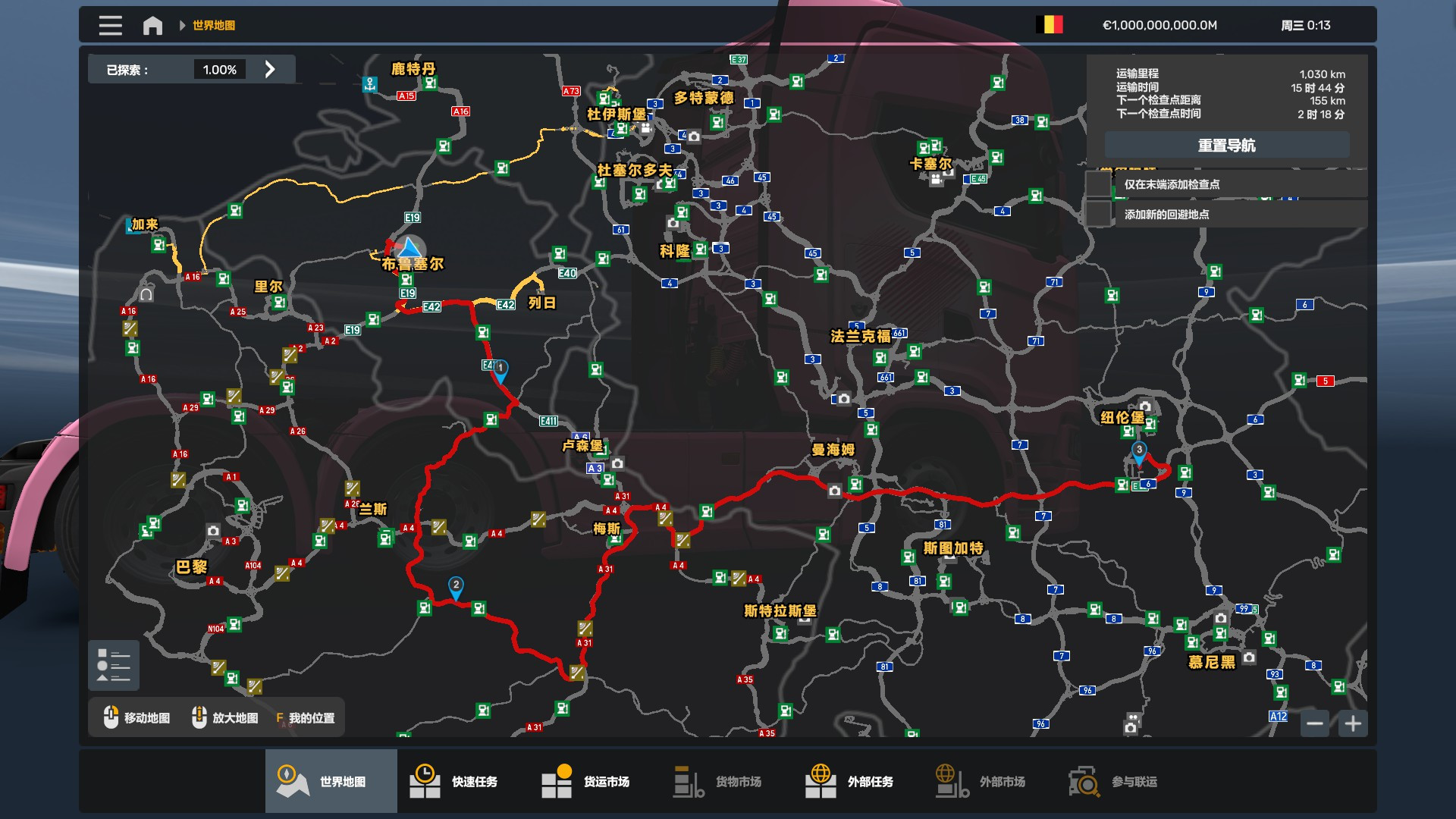Viewport: 1456px width, 819px height.
Task: Click the port anchor icon near 鹿特丹
Action: click(x=370, y=84)
